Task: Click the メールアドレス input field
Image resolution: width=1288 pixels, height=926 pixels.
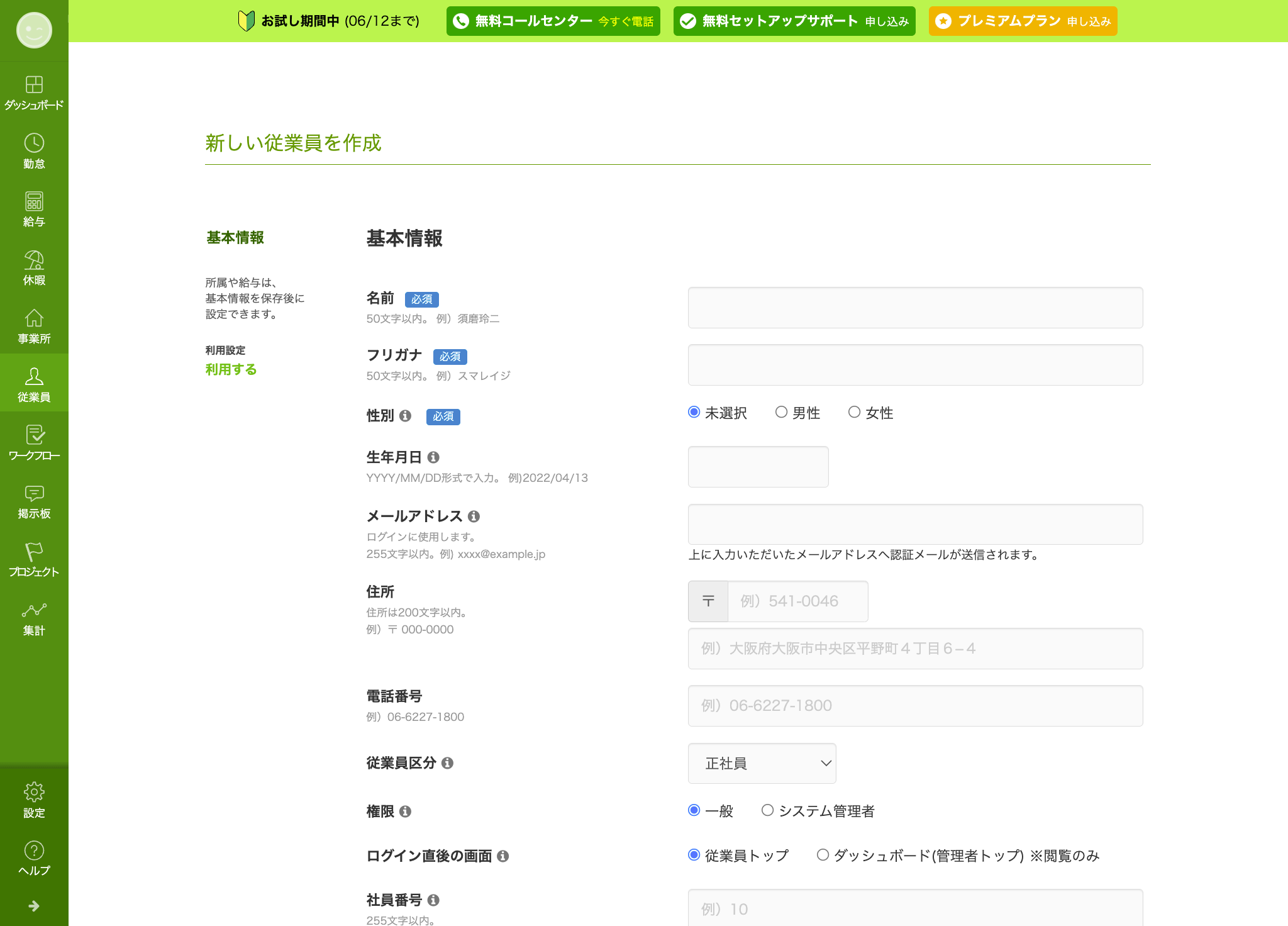Action: [x=916, y=524]
